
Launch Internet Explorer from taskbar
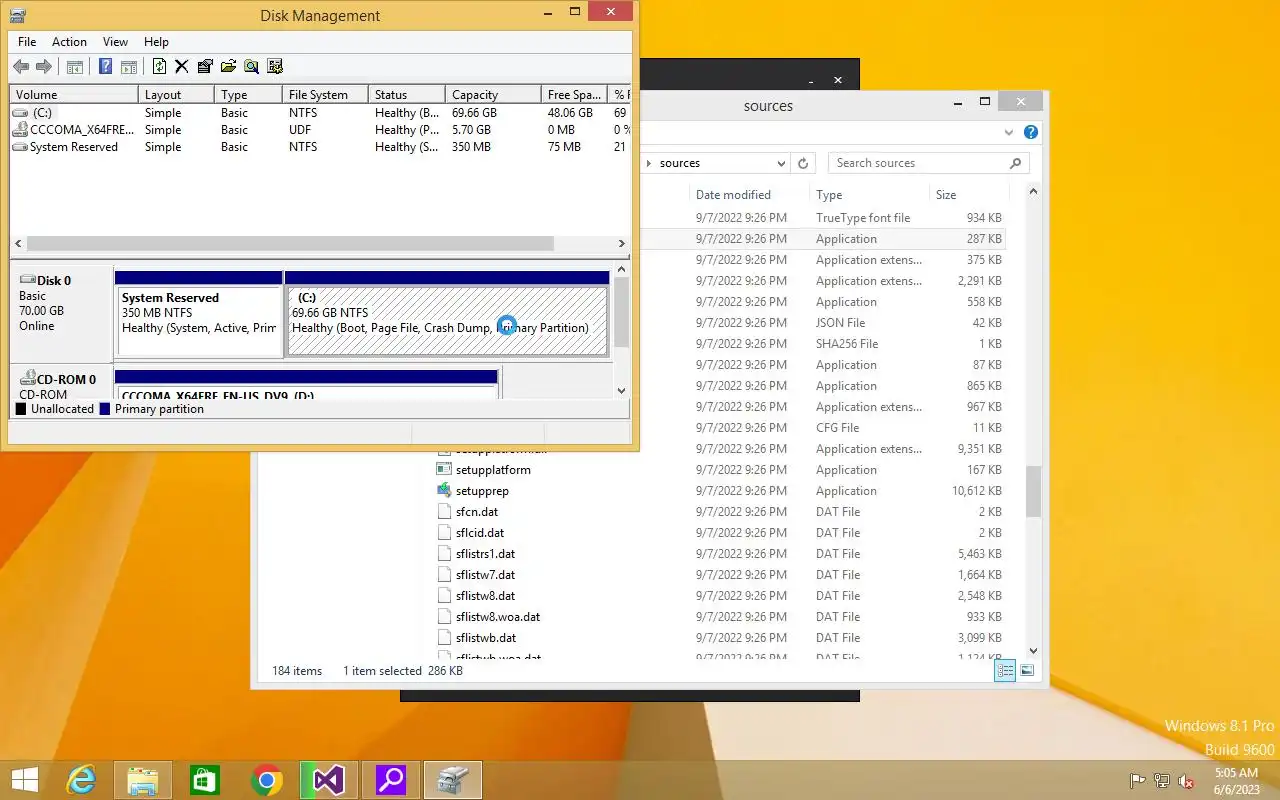click(x=81, y=780)
